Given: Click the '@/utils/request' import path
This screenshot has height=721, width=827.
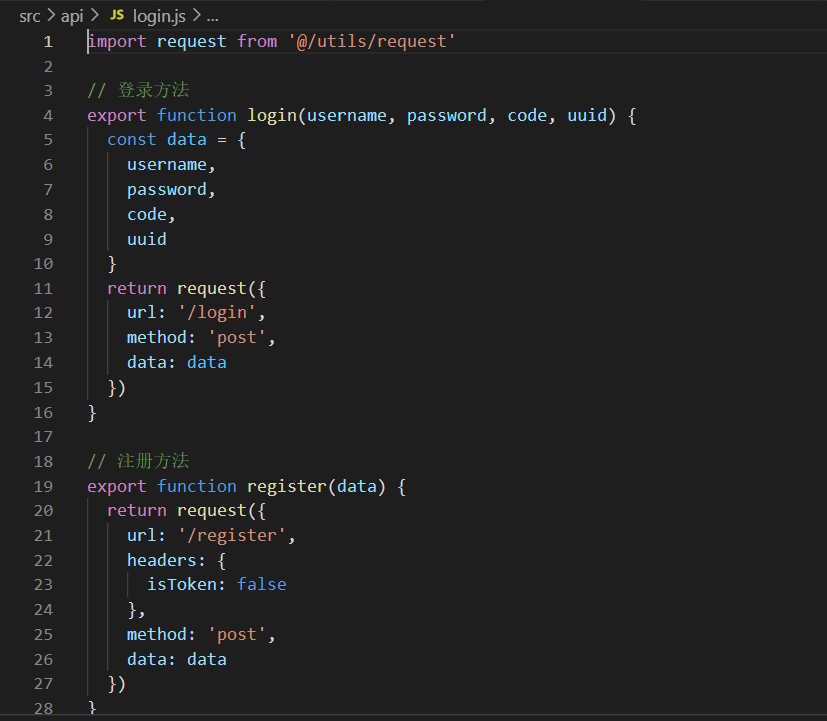Looking at the screenshot, I should [371, 41].
